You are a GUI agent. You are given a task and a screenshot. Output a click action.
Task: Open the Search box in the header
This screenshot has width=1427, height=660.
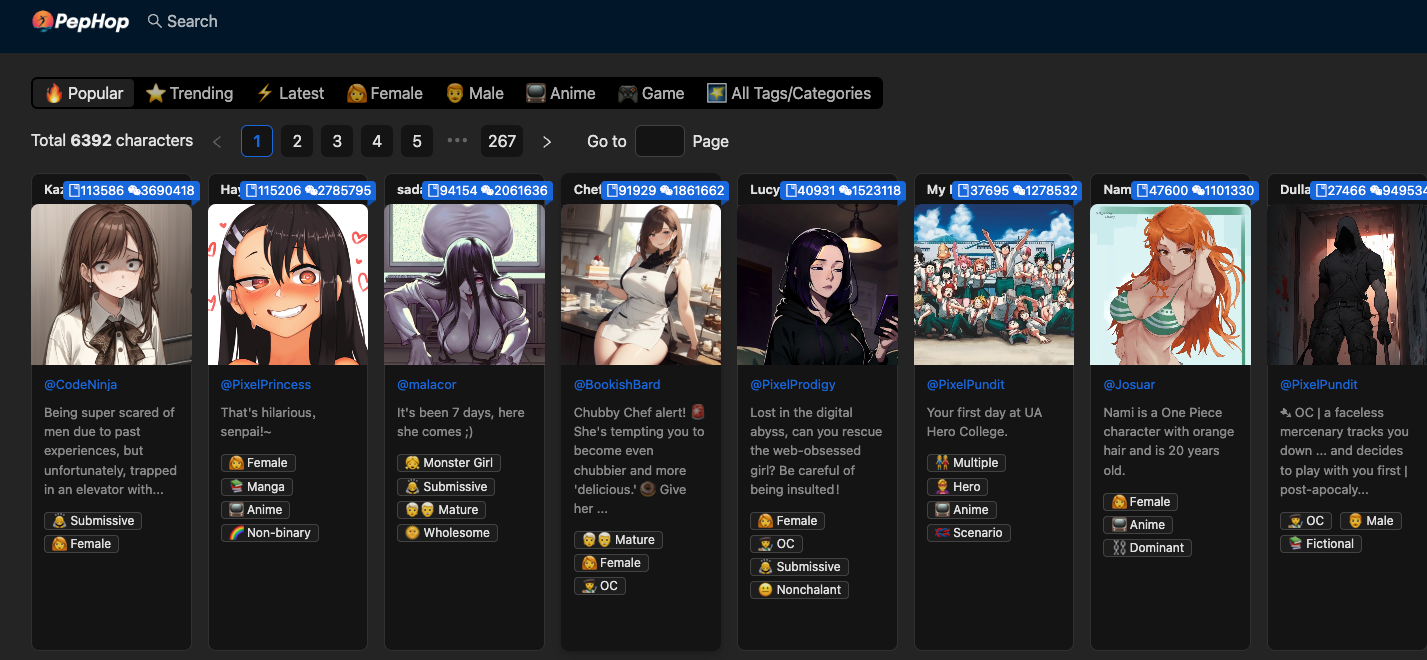tap(182, 21)
